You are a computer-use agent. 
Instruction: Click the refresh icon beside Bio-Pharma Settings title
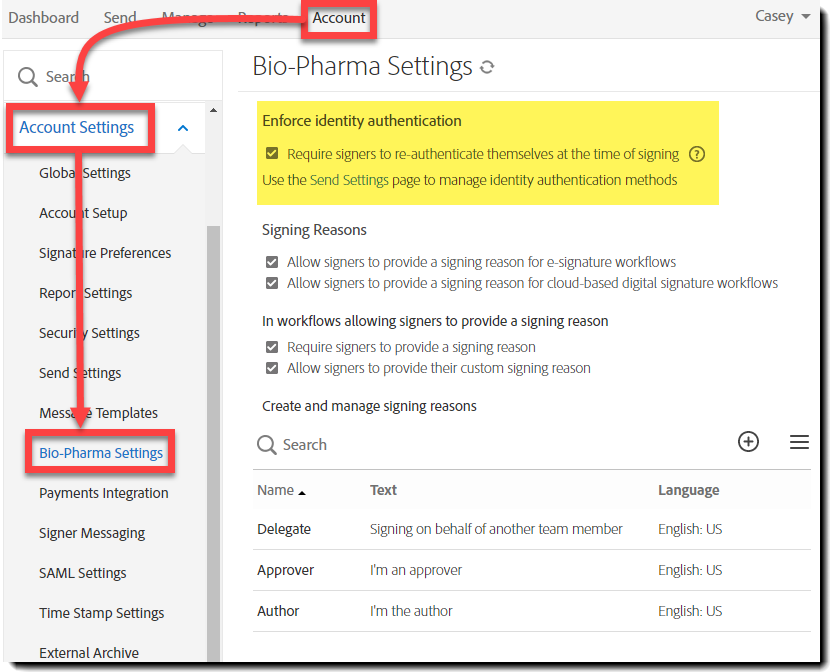487,67
